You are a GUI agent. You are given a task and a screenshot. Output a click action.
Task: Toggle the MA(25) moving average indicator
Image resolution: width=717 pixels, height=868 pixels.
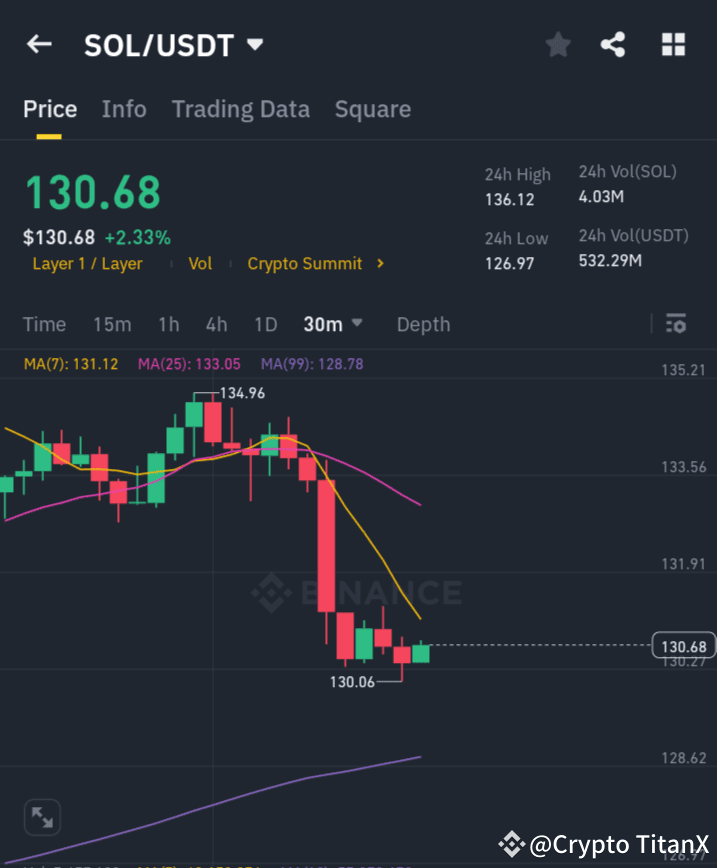(x=188, y=364)
